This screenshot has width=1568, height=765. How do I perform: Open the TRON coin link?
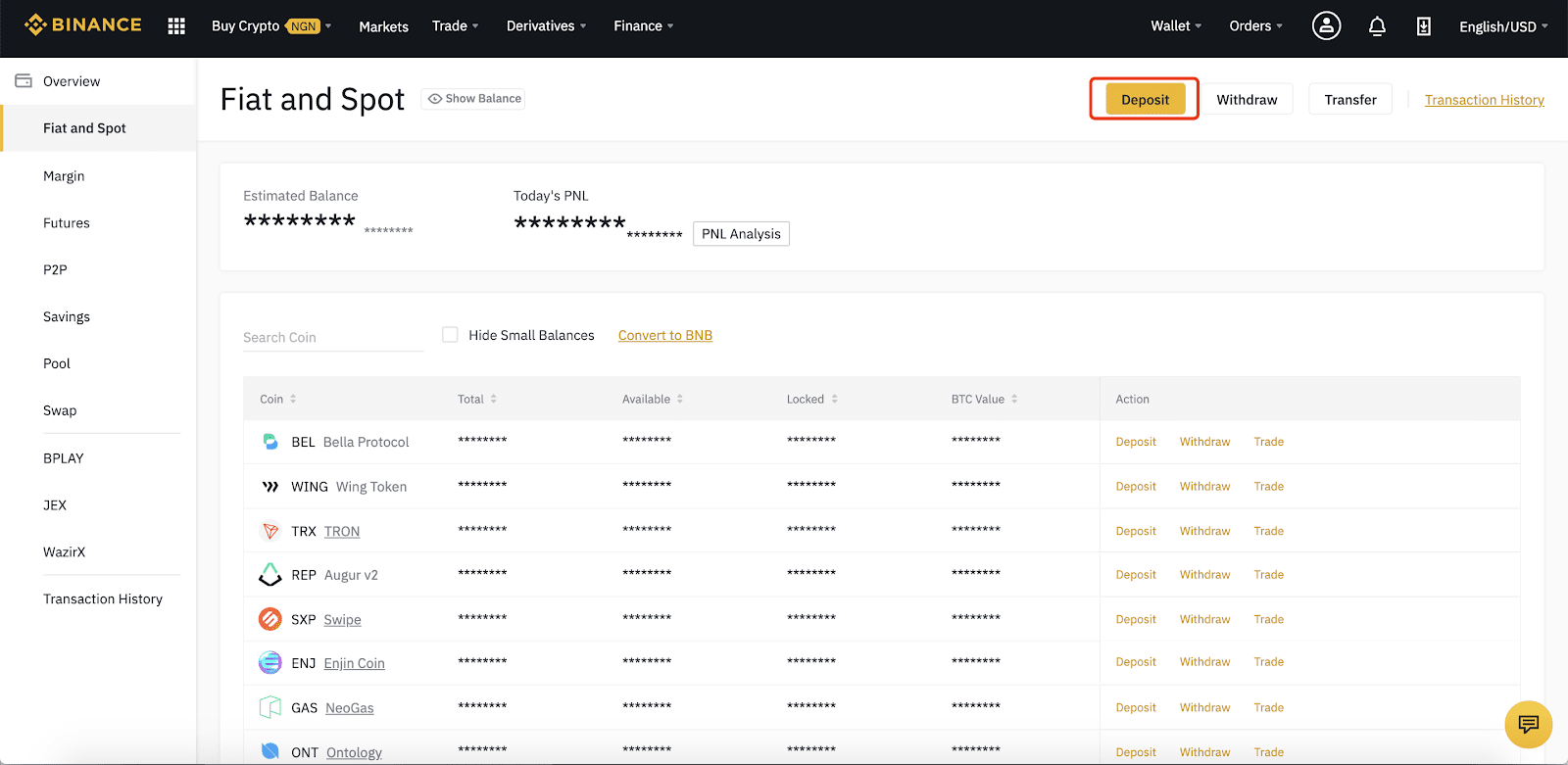point(342,531)
